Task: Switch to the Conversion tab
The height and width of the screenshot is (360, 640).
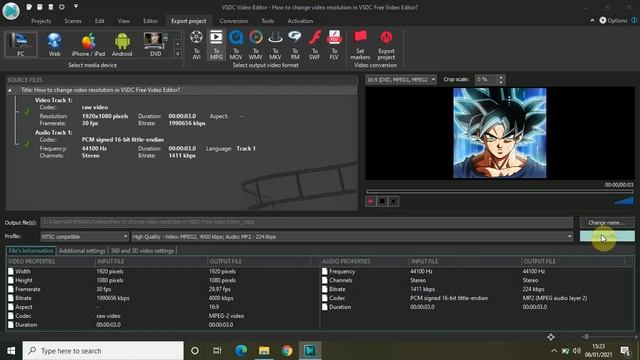Action: [233, 21]
